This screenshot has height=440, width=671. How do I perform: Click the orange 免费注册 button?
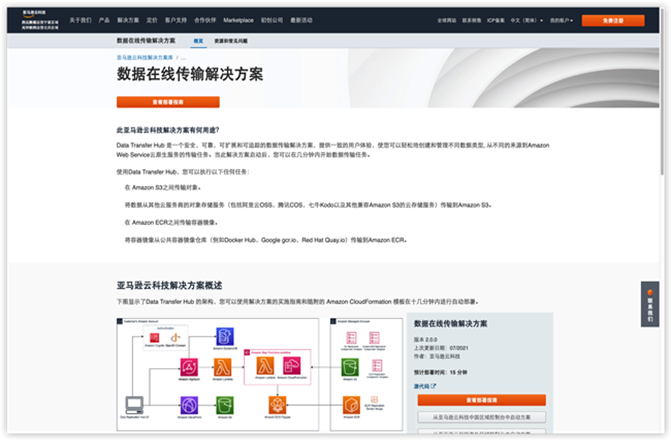pyautogui.click(x=613, y=21)
